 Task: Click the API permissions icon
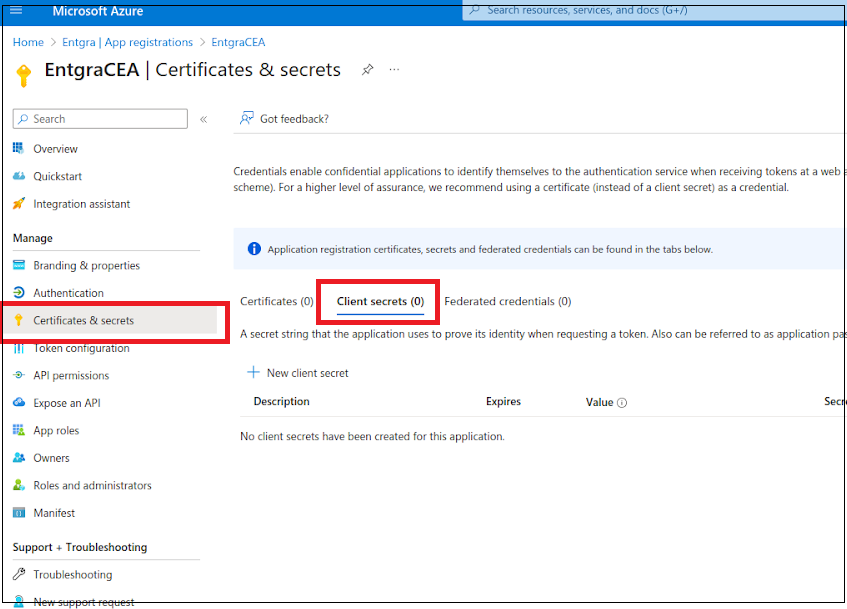pos(19,374)
